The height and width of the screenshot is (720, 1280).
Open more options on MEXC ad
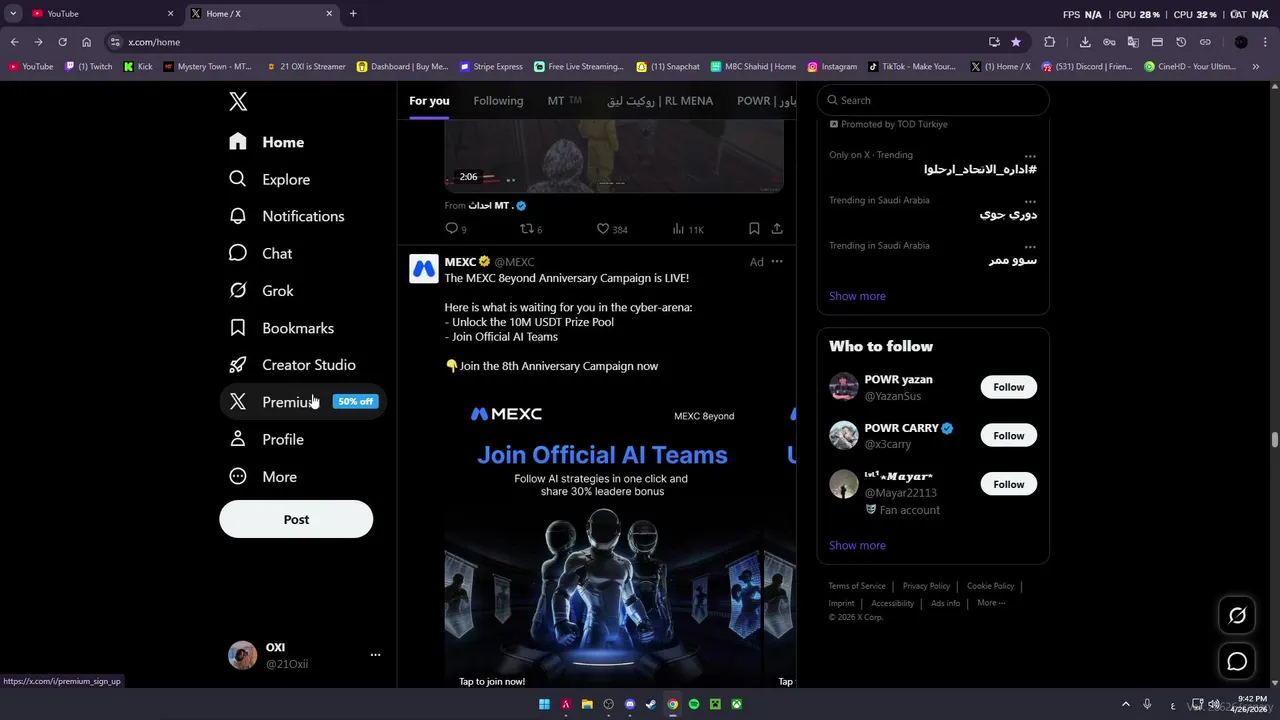(777, 262)
